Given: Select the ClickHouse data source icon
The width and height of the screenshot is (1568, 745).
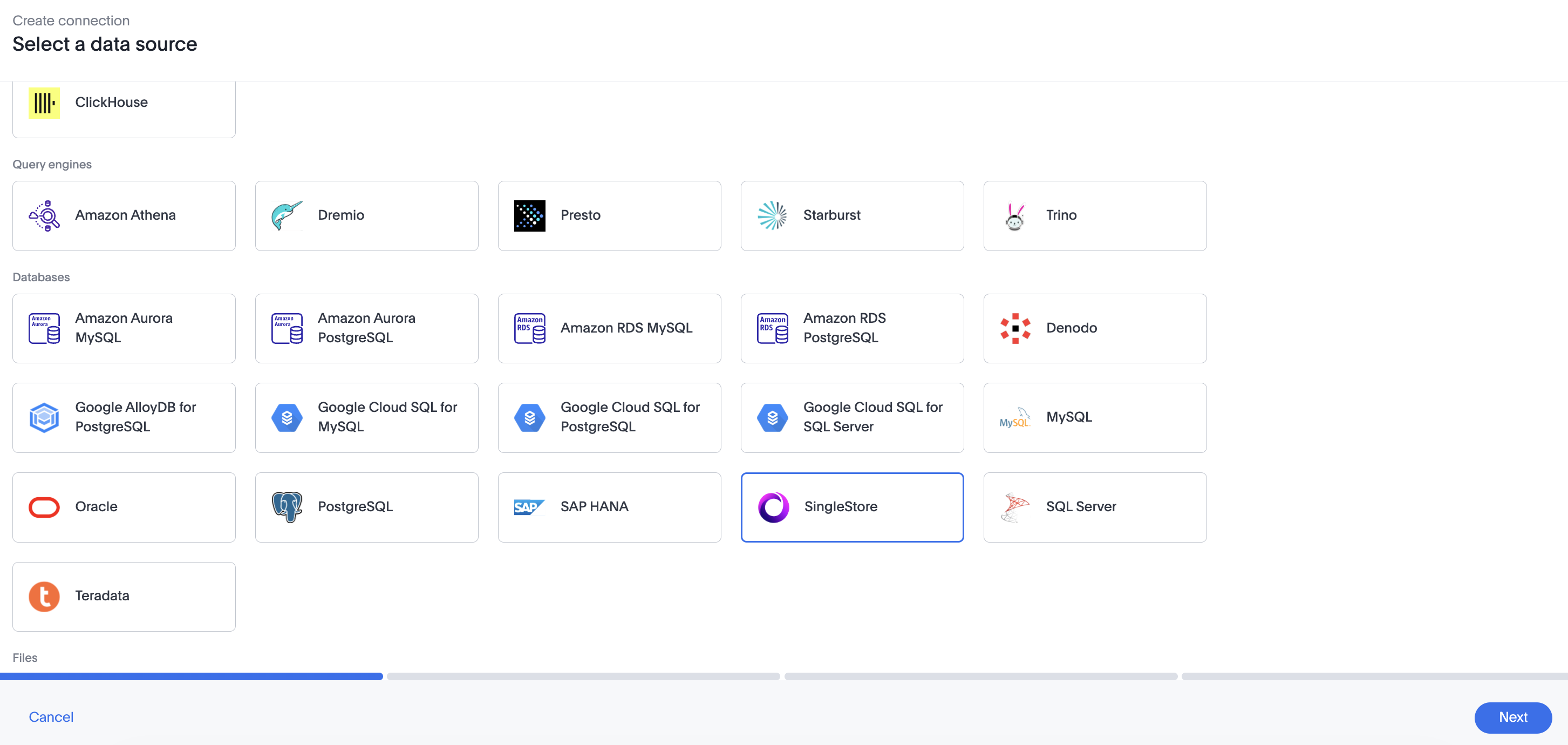Looking at the screenshot, I should pyautogui.click(x=43, y=103).
